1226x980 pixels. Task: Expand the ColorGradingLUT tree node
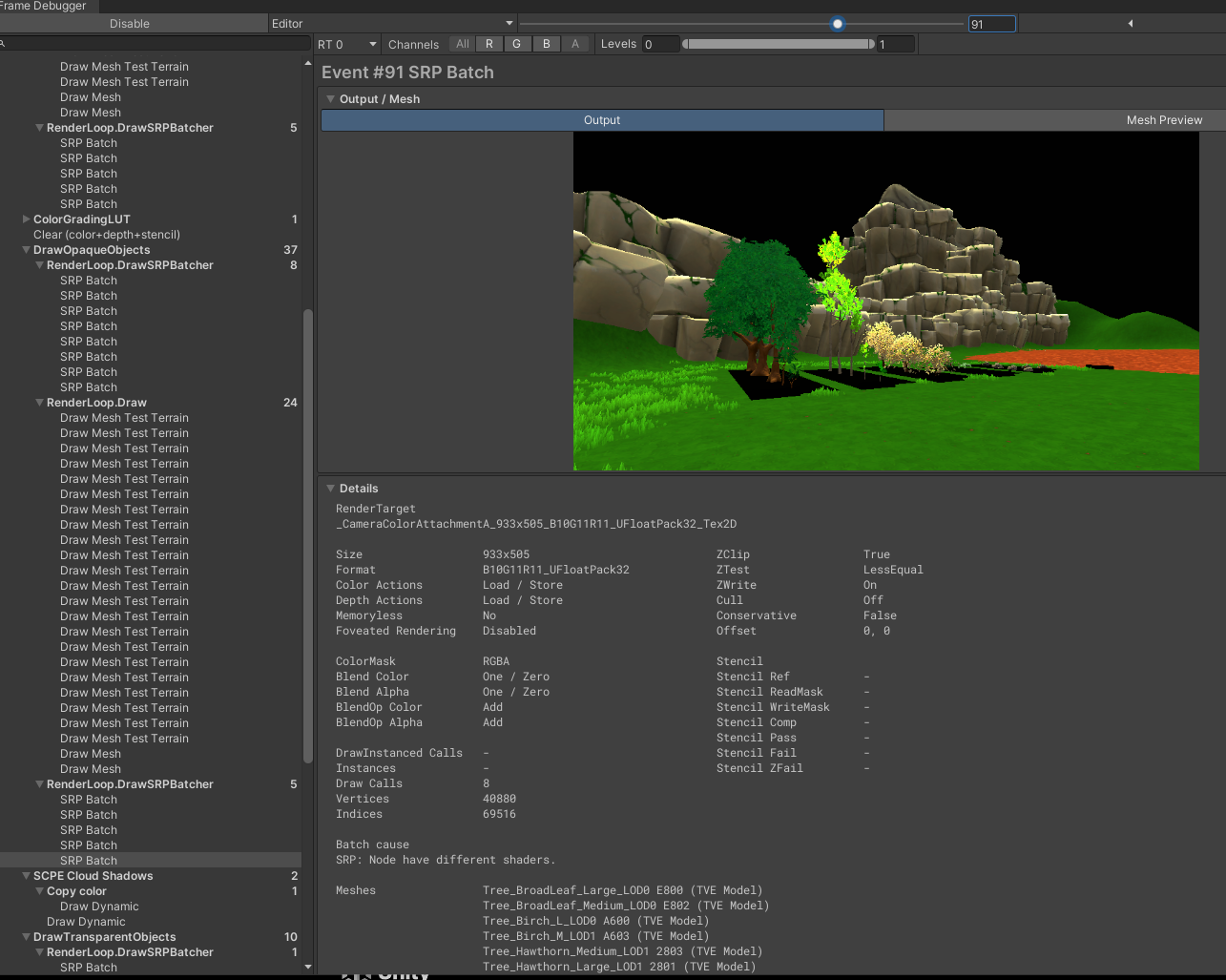pos(26,219)
